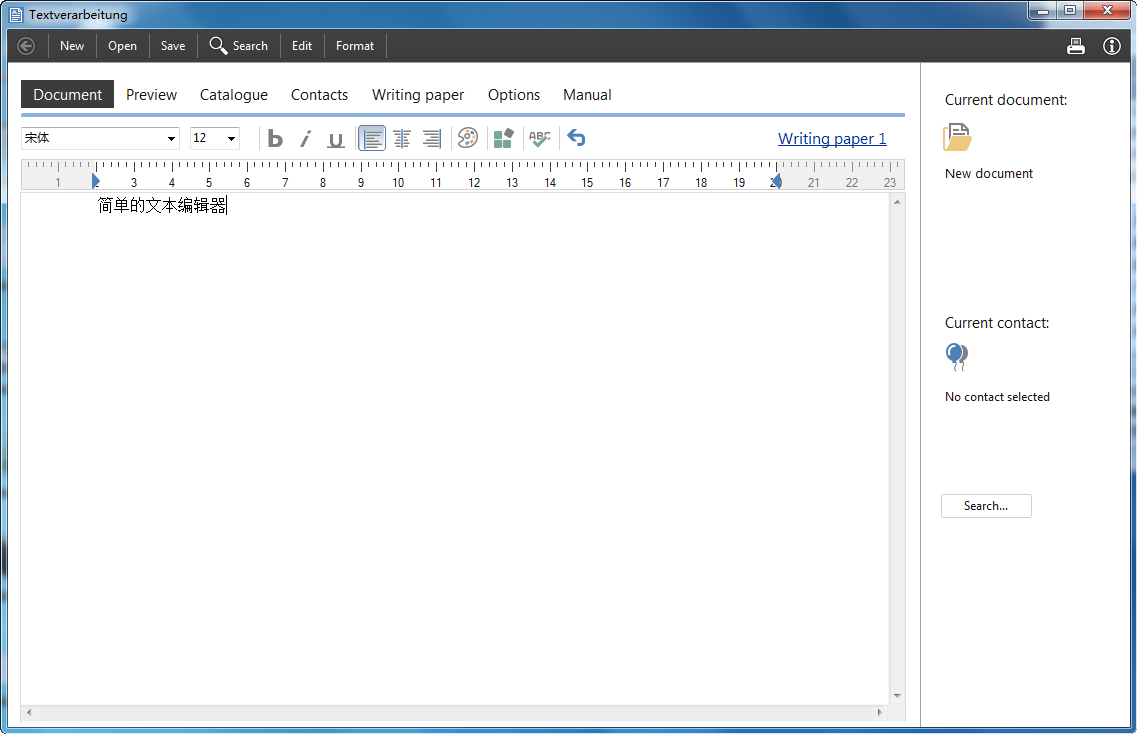Open the Edit menu

[302, 46]
